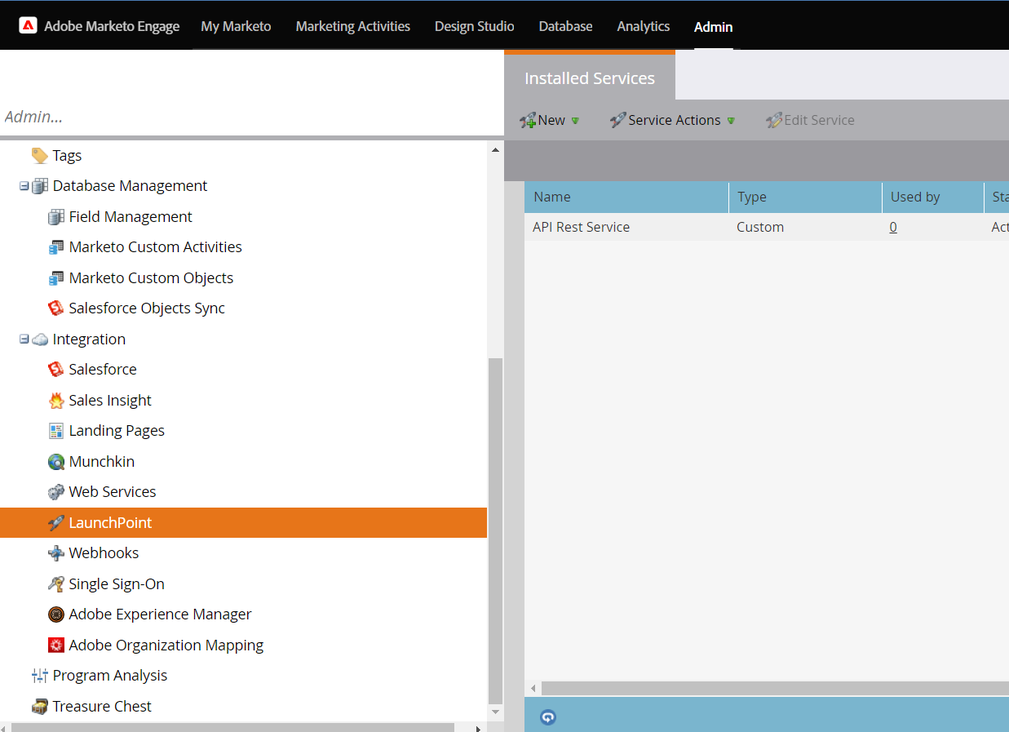Click the Edit Service button

click(x=810, y=120)
